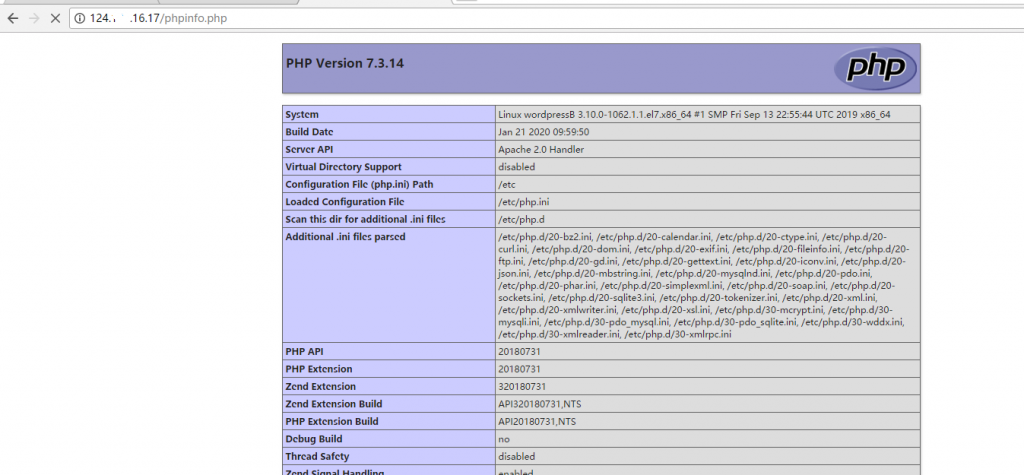Click the Loaded Configuration File label

click(345, 202)
